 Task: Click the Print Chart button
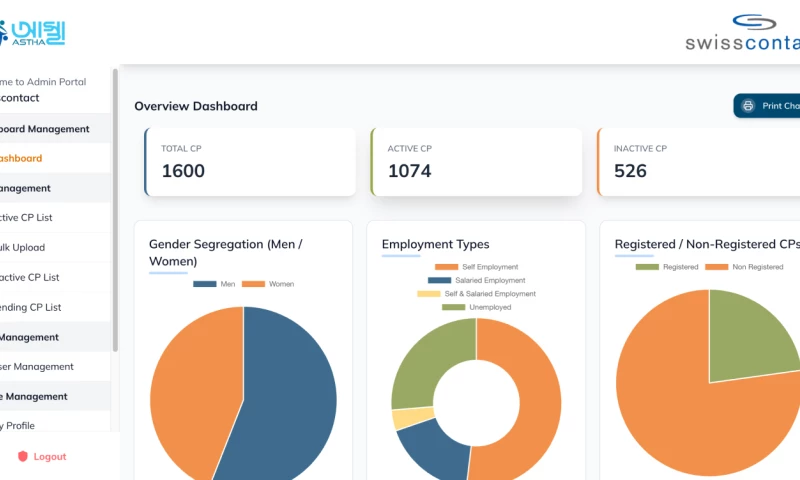tap(767, 106)
